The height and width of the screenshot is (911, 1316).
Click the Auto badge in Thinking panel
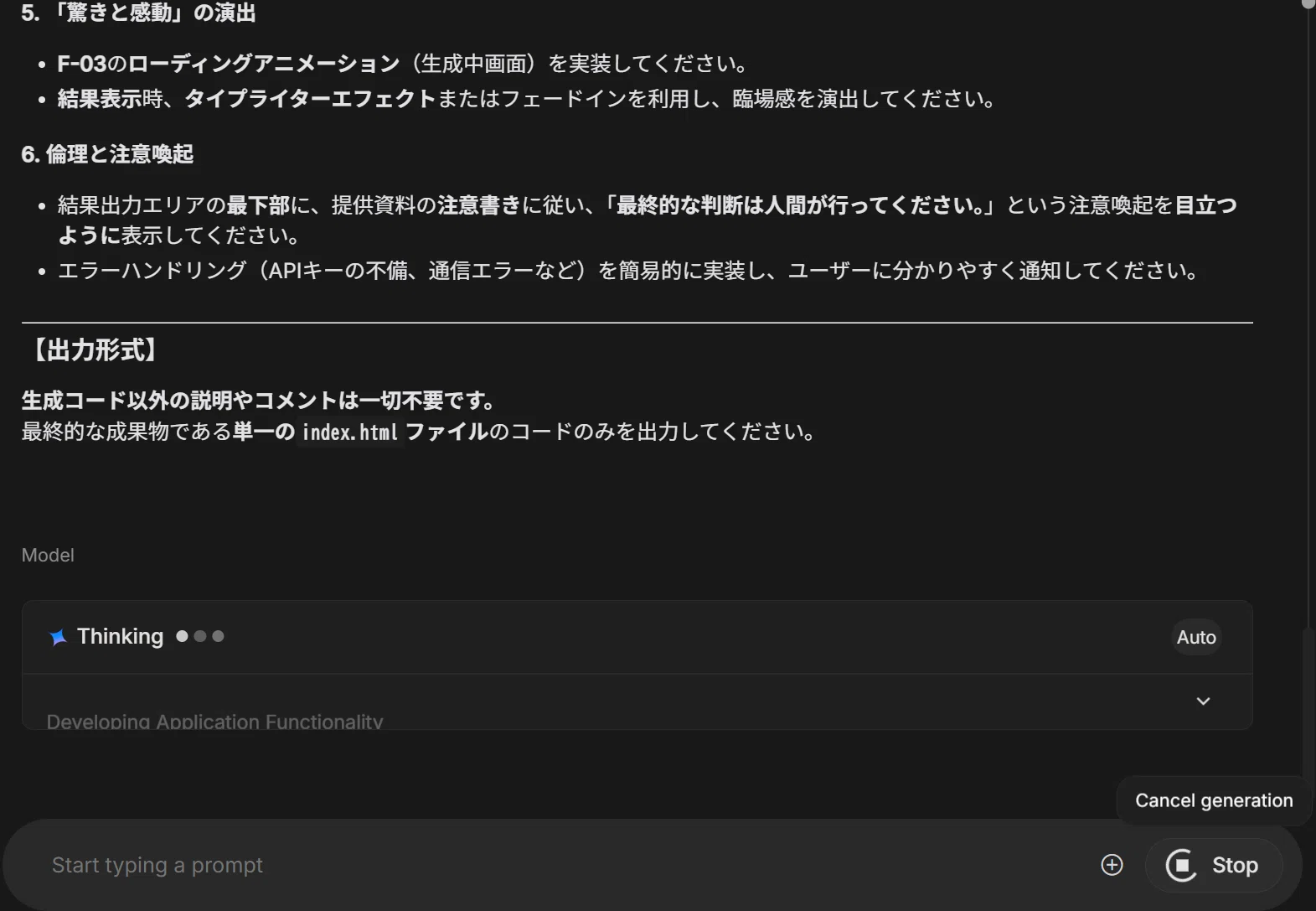[x=1196, y=637]
